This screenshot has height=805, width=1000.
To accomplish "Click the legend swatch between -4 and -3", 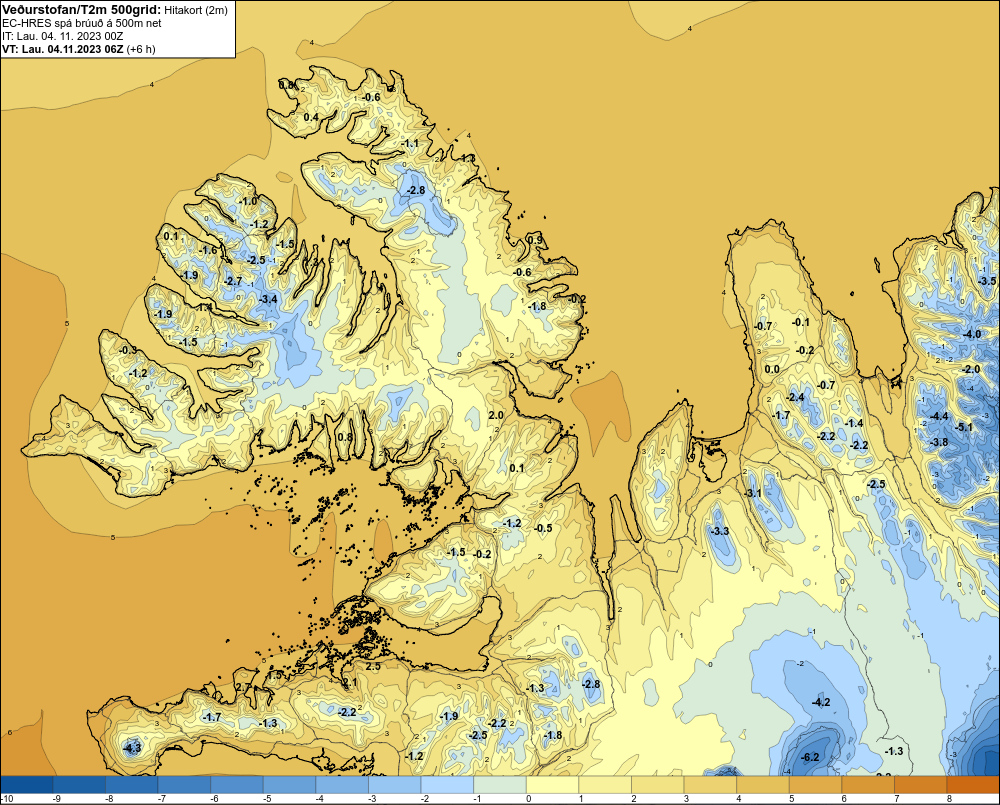I will coord(342,785).
